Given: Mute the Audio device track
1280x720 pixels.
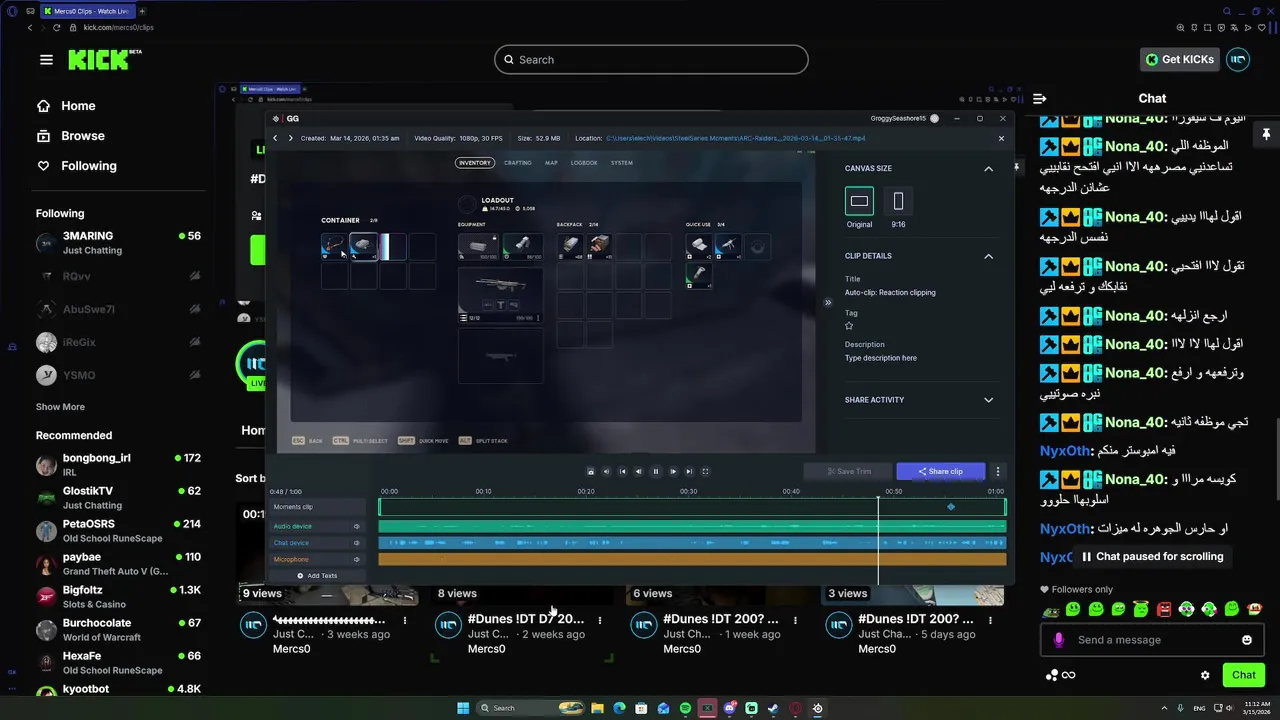Looking at the screenshot, I should pos(356,526).
